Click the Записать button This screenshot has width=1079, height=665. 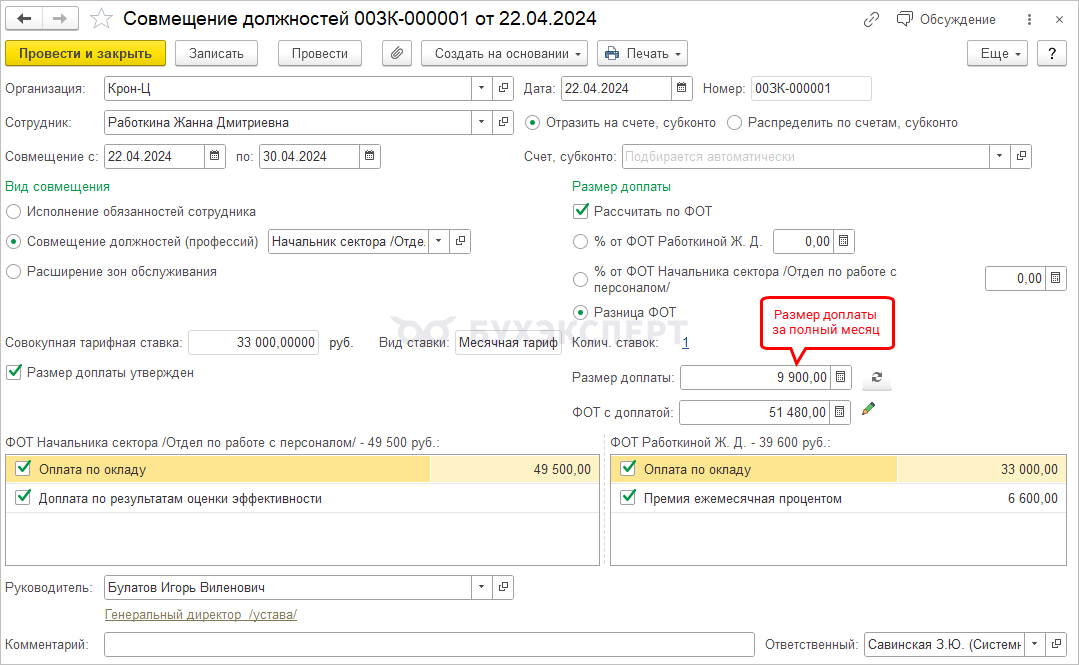pyautogui.click(x=216, y=53)
